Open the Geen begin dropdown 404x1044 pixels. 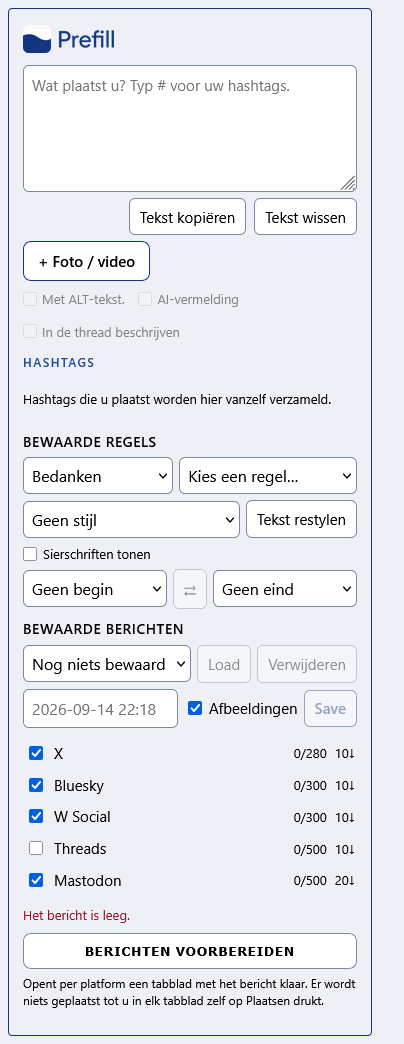(x=95, y=589)
